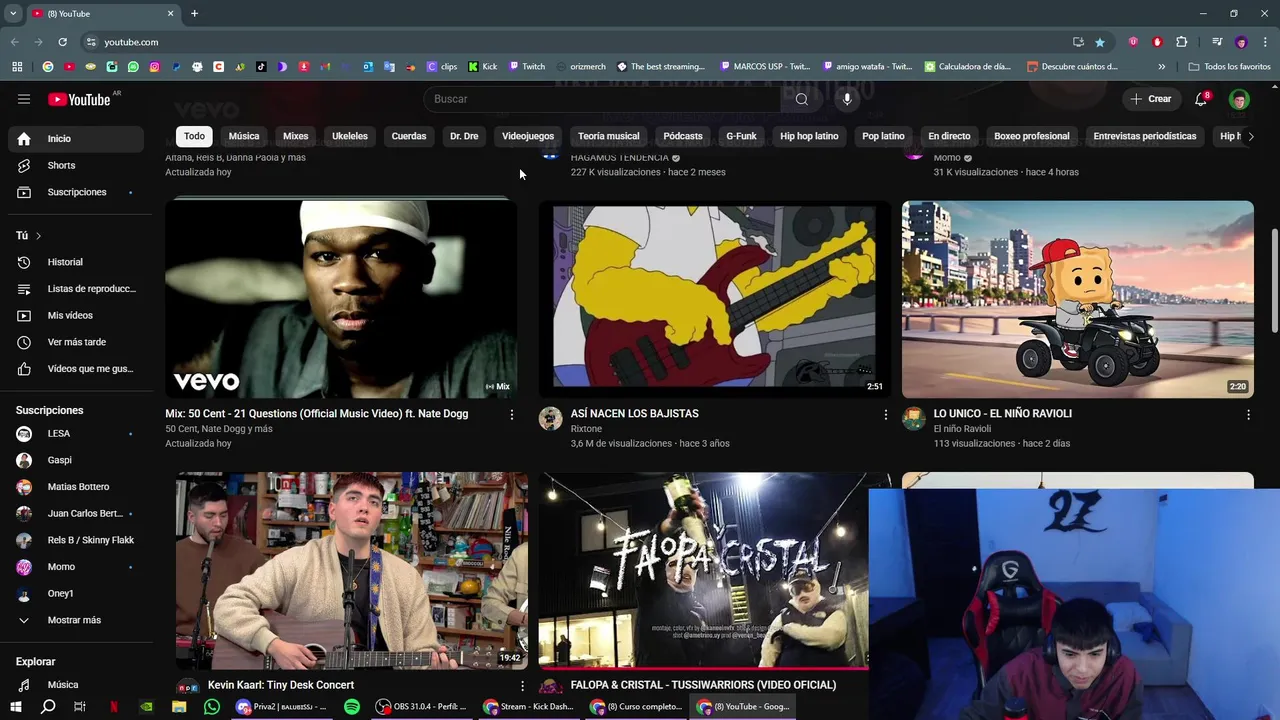Open Chrome tab search dropdown
Viewport: 1280px width, 720px height.
pyautogui.click(x=13, y=13)
